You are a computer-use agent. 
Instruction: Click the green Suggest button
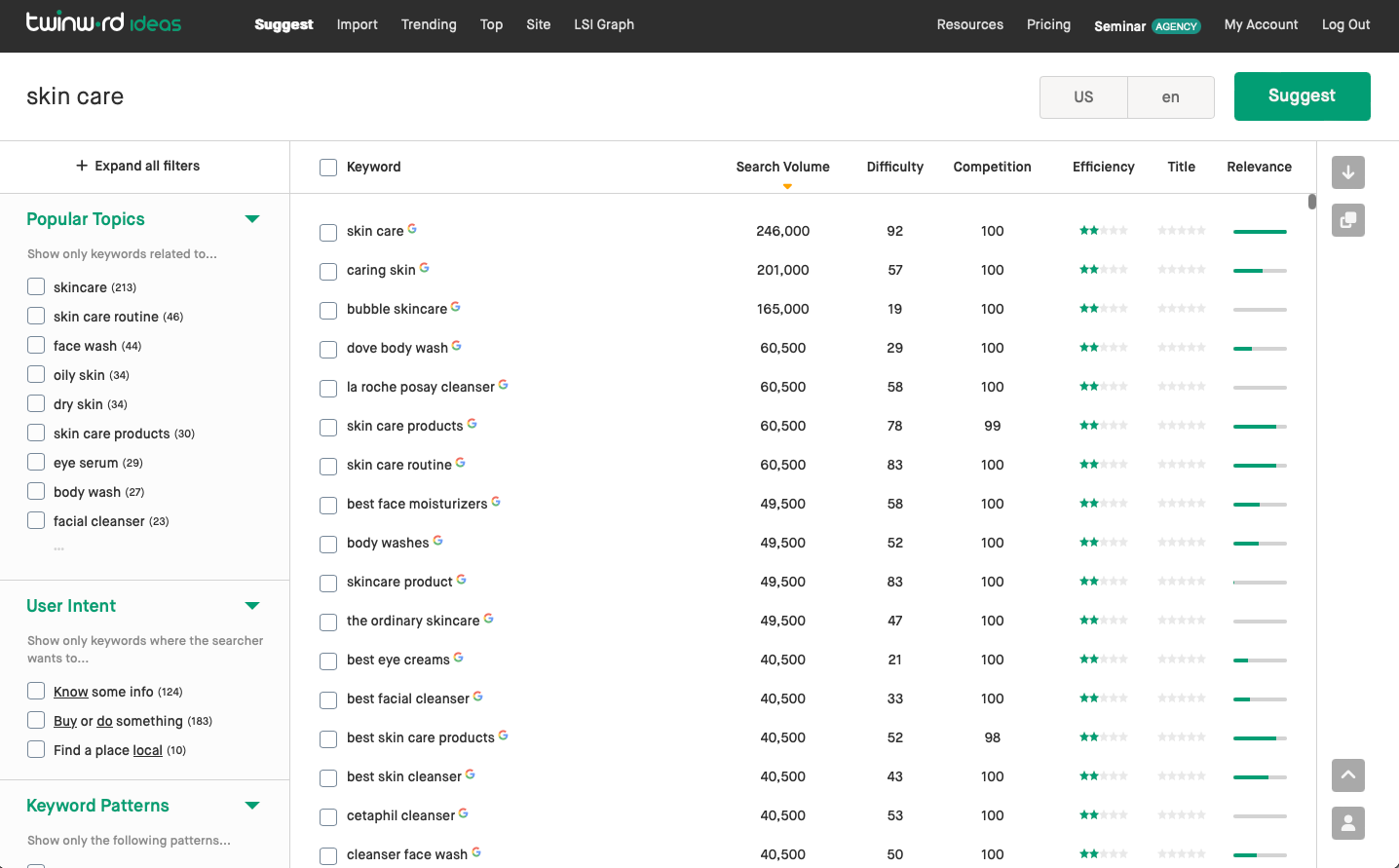(1302, 96)
